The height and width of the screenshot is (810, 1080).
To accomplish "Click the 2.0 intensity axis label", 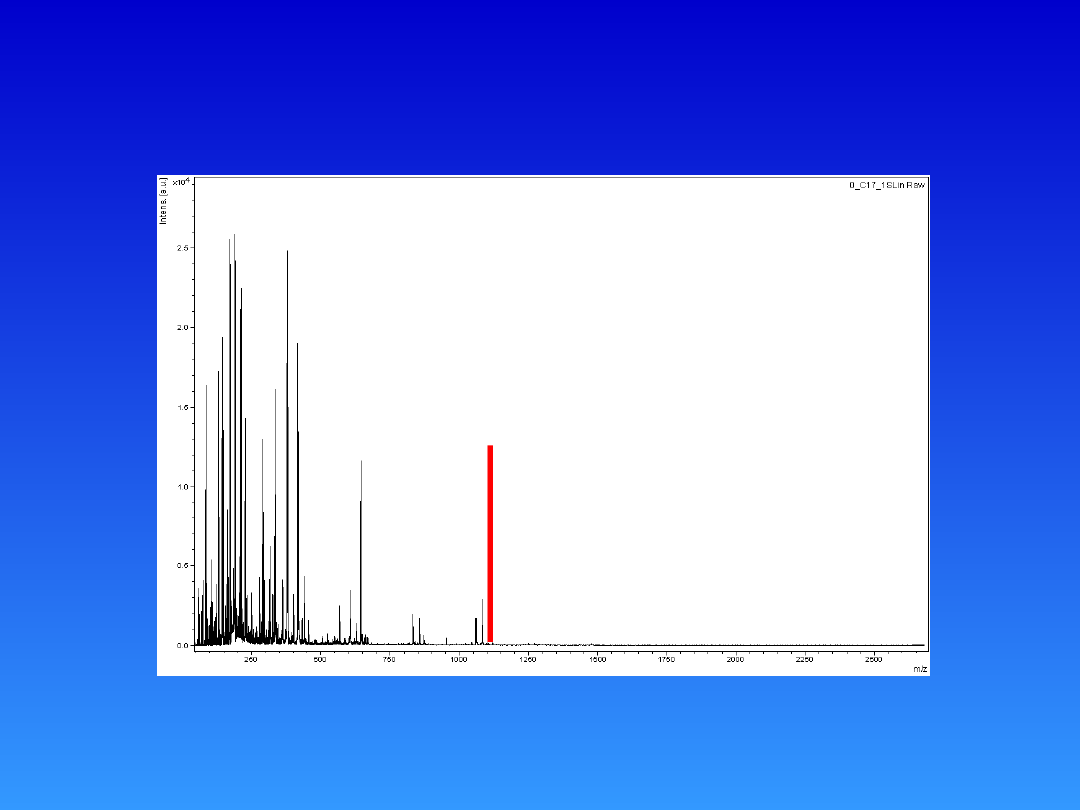I will [x=183, y=328].
